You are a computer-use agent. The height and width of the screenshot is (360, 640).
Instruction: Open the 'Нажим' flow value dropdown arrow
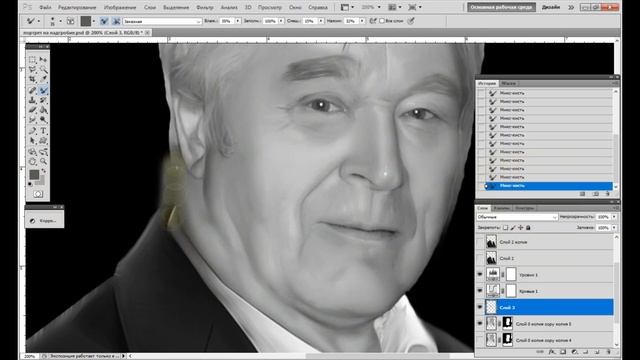pyautogui.click(x=362, y=21)
